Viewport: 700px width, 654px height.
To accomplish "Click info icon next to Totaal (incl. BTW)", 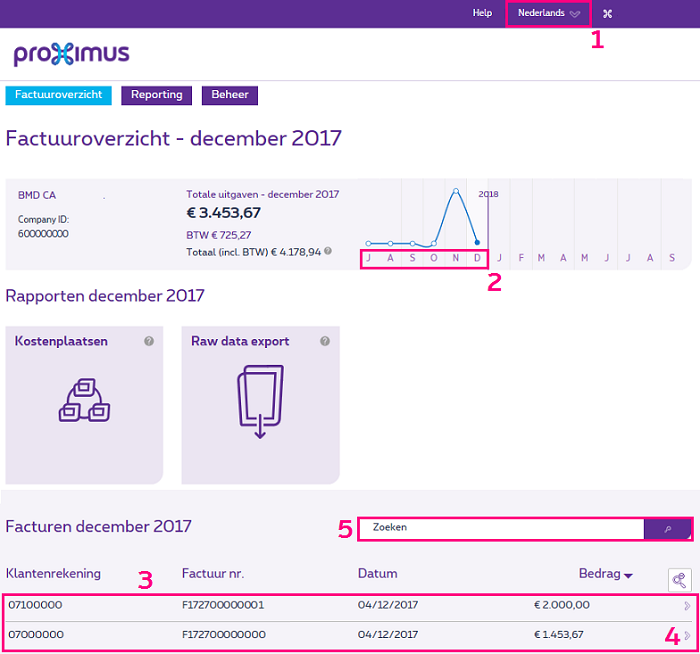I will pos(328,251).
